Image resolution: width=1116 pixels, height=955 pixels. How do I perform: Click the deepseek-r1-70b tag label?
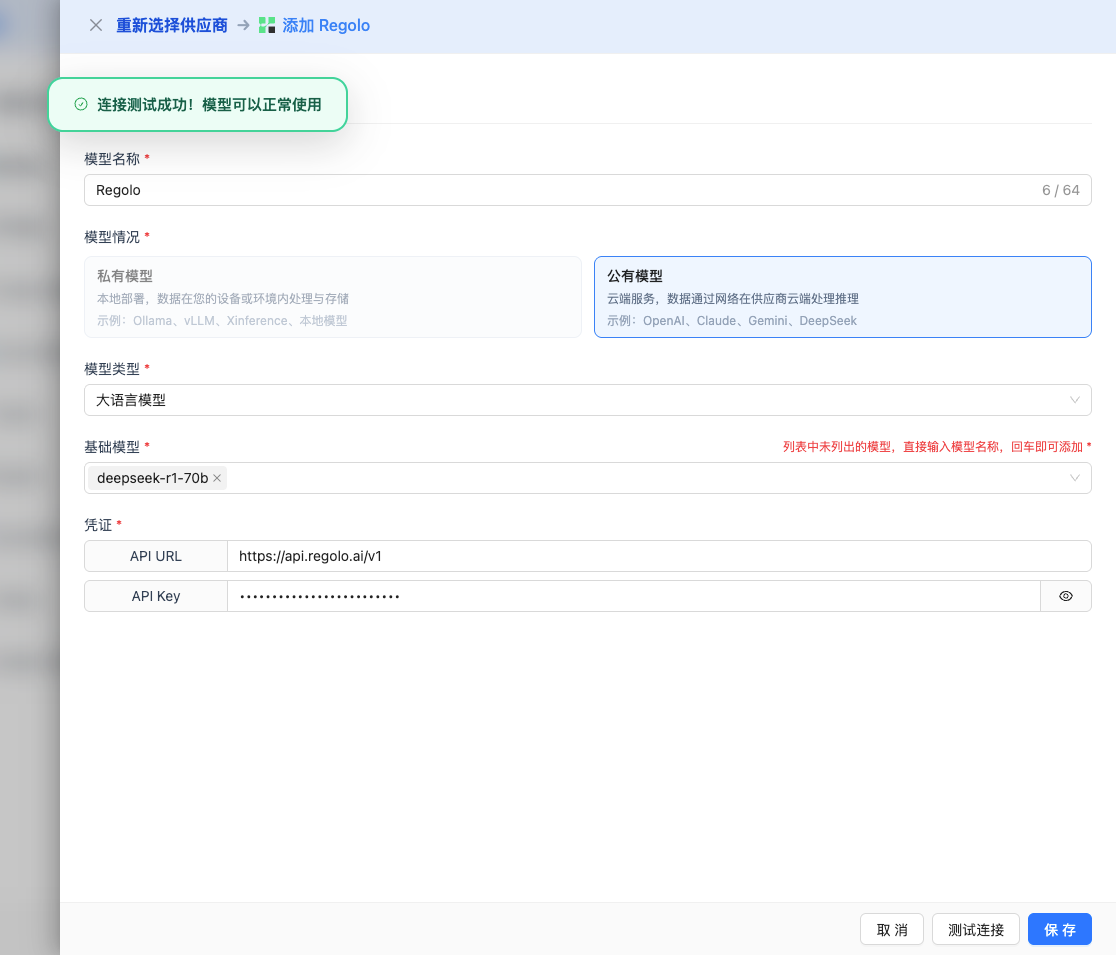152,478
